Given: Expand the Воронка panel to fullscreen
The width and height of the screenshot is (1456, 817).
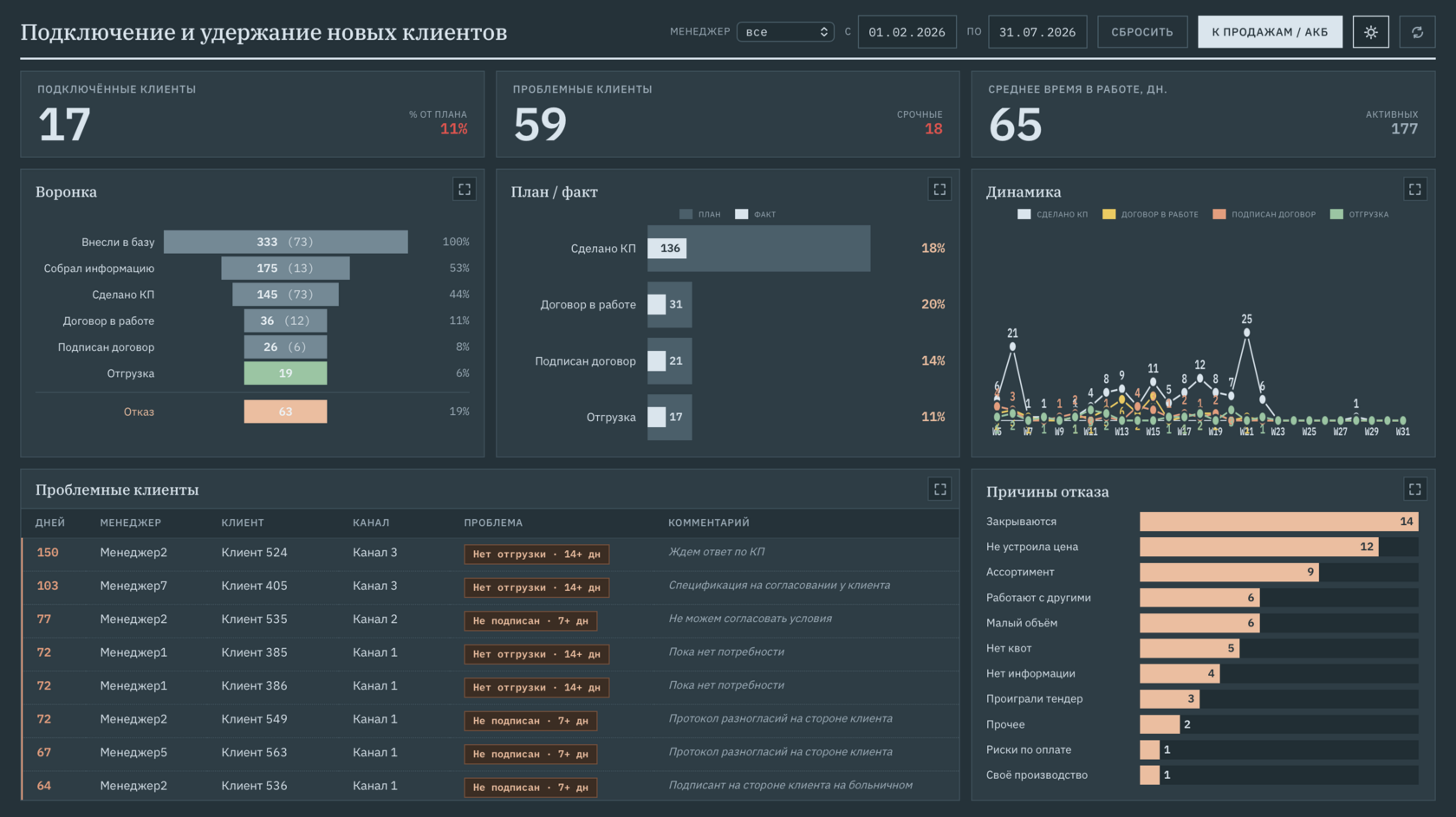Looking at the screenshot, I should (x=465, y=189).
